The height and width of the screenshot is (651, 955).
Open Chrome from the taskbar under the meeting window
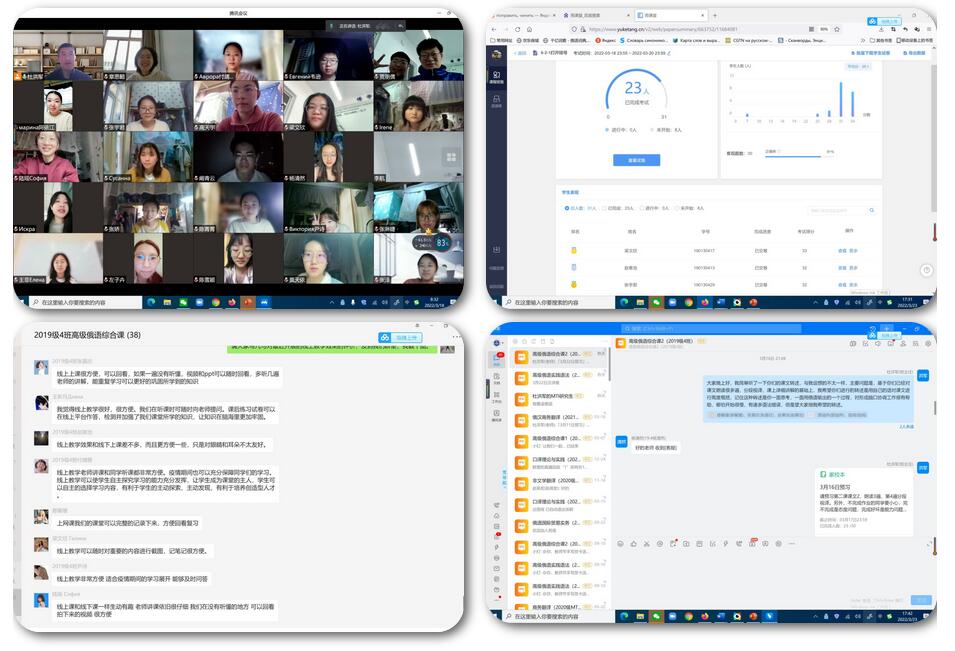tap(215, 301)
